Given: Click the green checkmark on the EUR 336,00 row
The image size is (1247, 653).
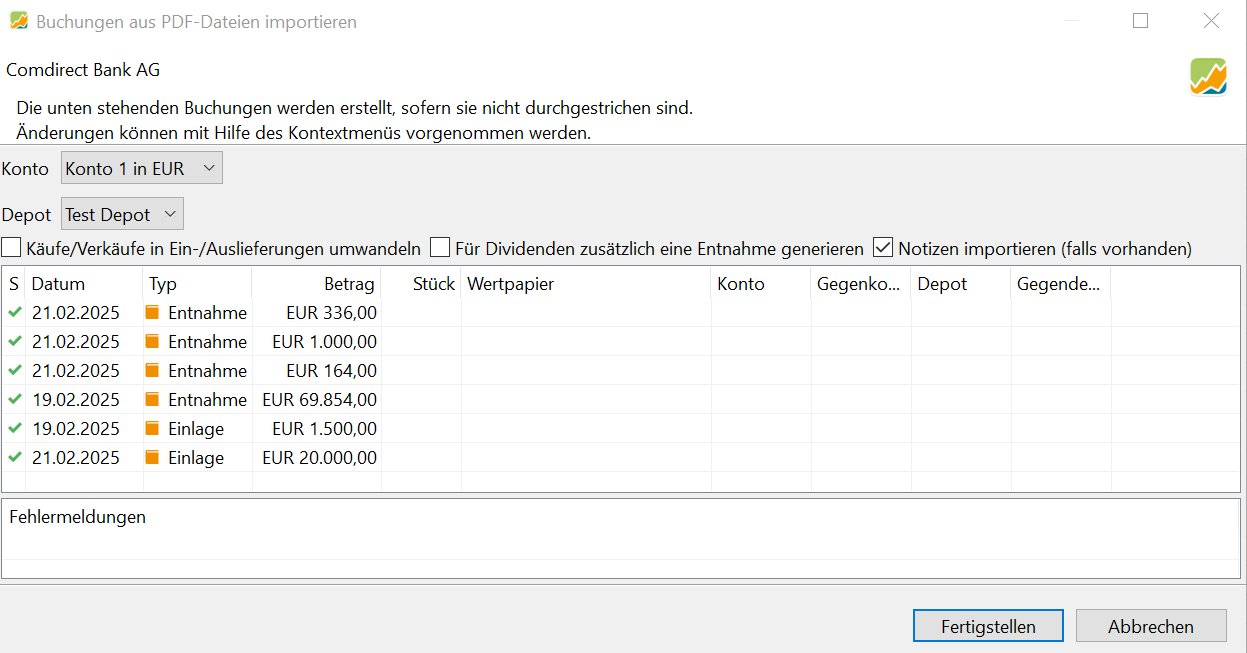Looking at the screenshot, I should [14, 312].
